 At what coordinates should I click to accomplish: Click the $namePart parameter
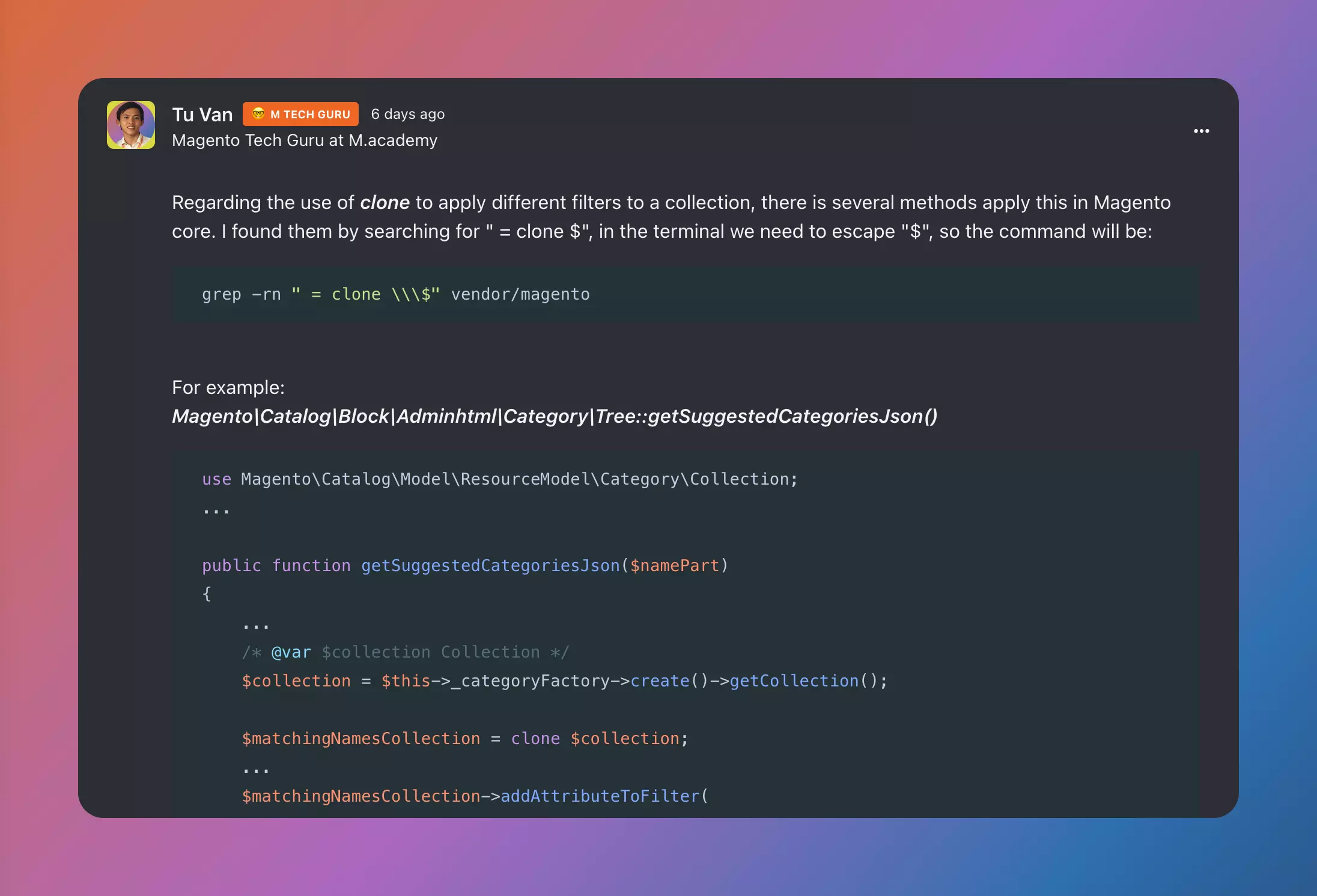pyautogui.click(x=675, y=566)
